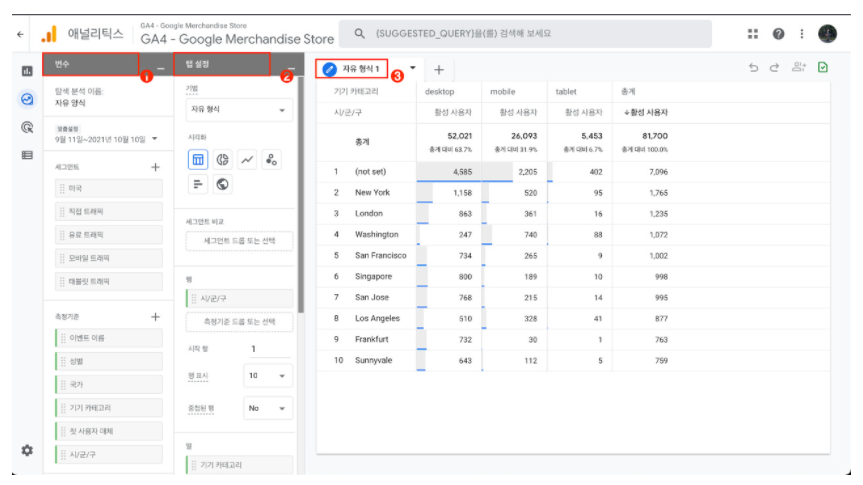Select the 모바일 트래픽 segment chip
863x485 pixels.
point(109,258)
